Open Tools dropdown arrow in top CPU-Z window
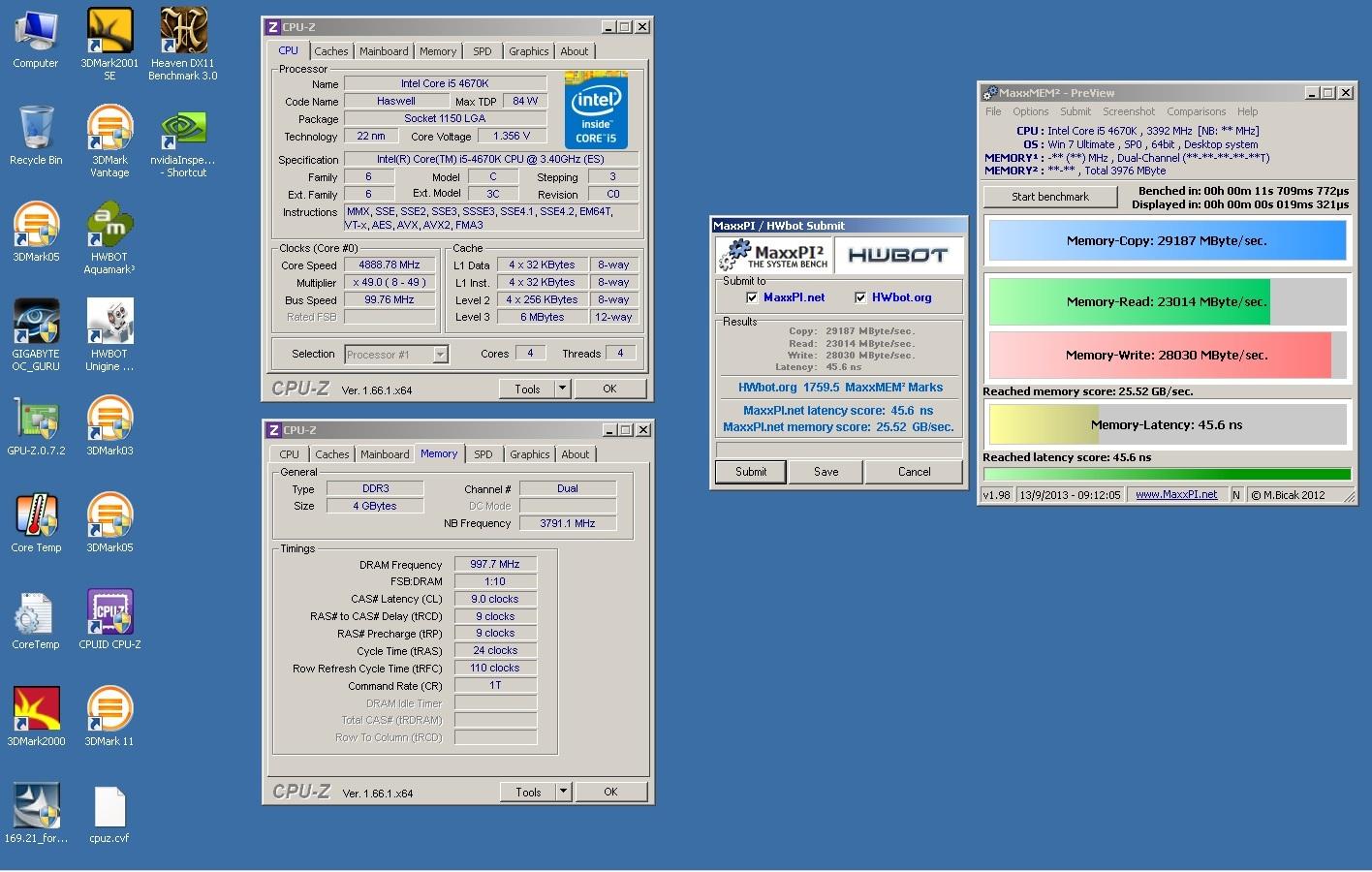This screenshot has height=872, width=1372. click(562, 389)
